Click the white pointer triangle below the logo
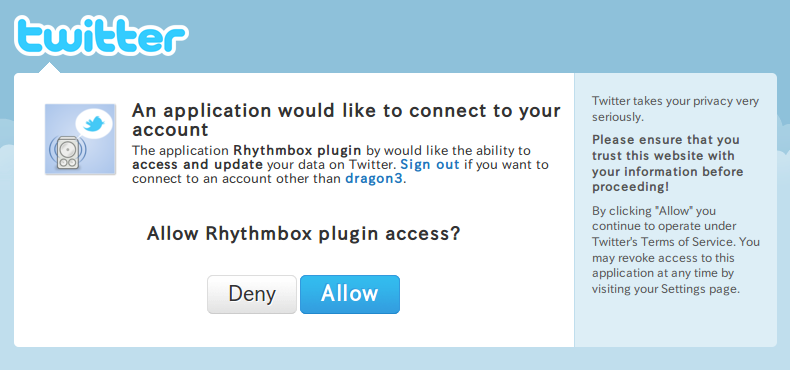Image resolution: width=791 pixels, height=371 pixels. pyautogui.click(x=49, y=68)
